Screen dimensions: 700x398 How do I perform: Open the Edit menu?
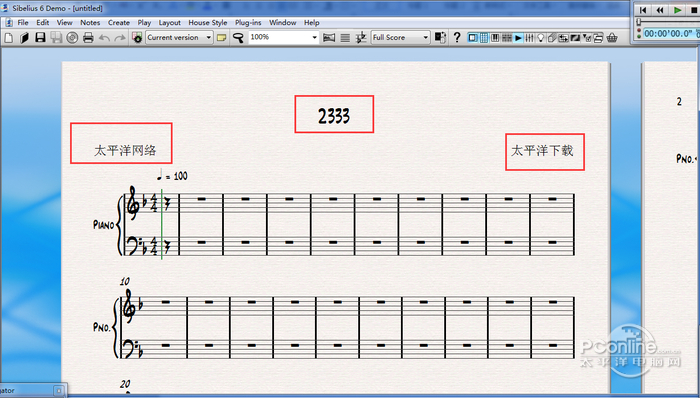[x=43, y=22]
